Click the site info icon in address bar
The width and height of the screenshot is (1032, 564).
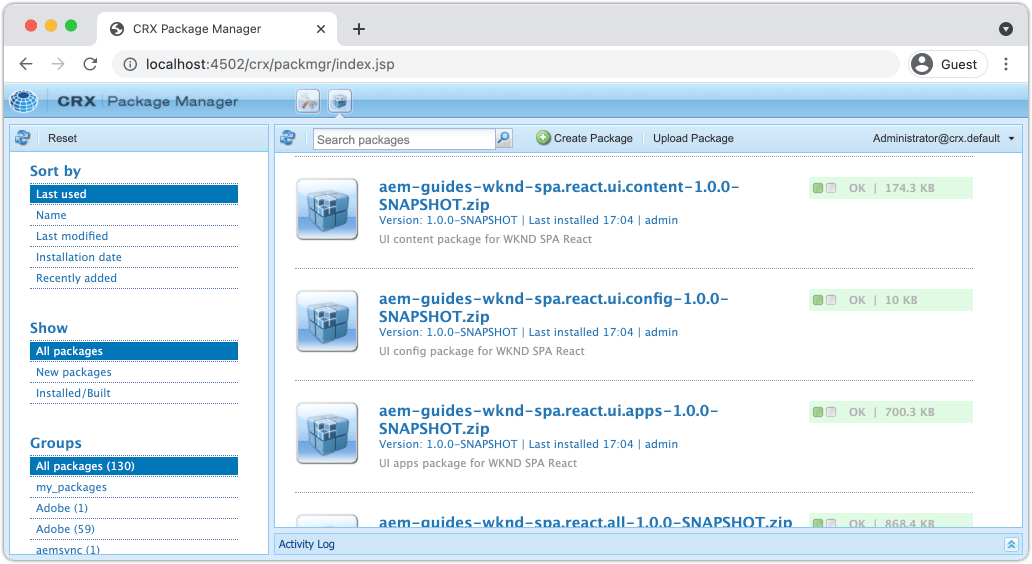tap(130, 64)
